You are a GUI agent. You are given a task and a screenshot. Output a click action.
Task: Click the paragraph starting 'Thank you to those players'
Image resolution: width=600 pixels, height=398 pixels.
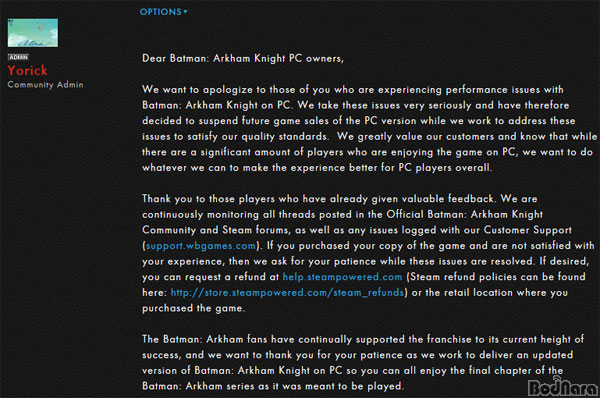click(368, 253)
